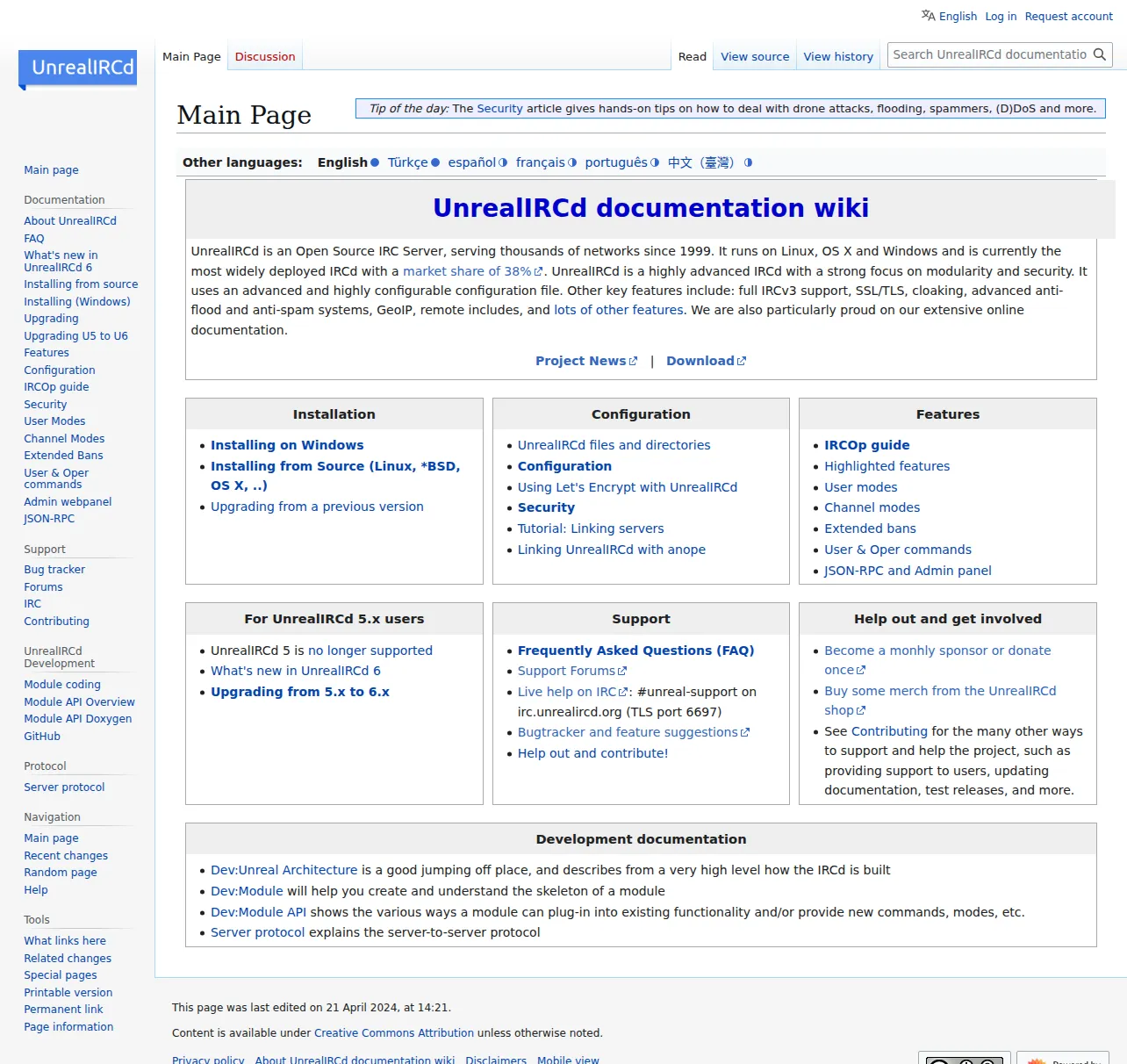Open Random page in sidebar
Image resolution: width=1127 pixels, height=1064 pixels.
tap(61, 873)
